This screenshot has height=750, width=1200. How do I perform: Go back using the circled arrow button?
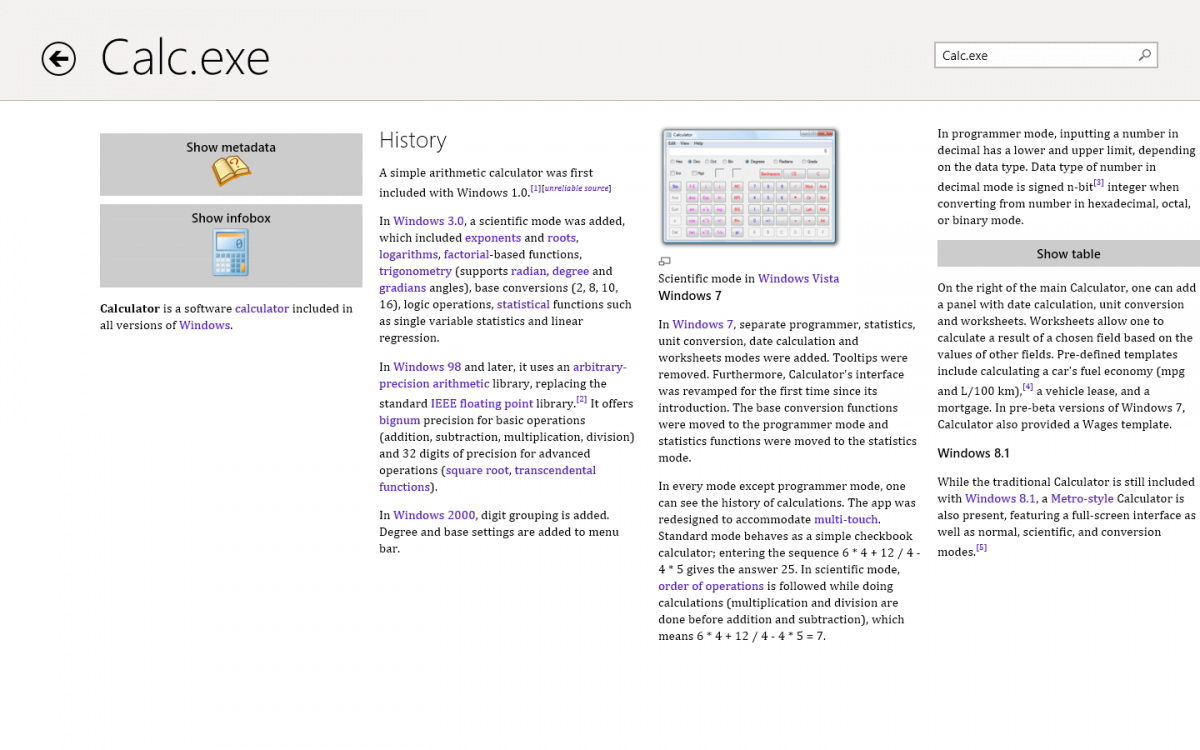click(x=58, y=59)
